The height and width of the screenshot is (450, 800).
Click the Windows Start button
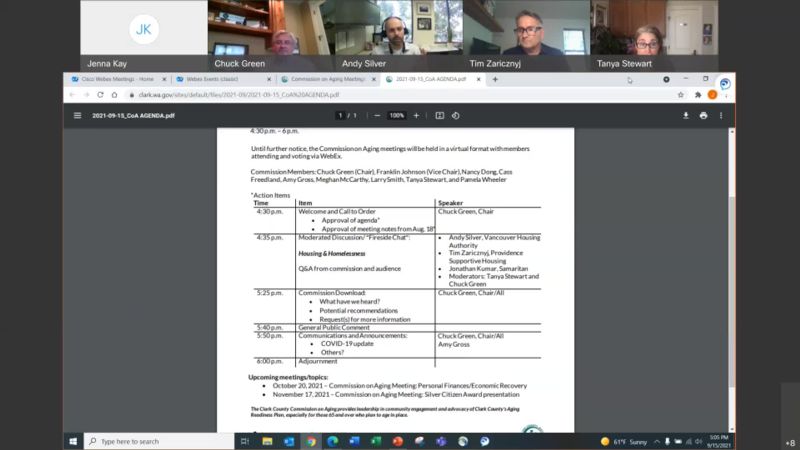(74, 441)
